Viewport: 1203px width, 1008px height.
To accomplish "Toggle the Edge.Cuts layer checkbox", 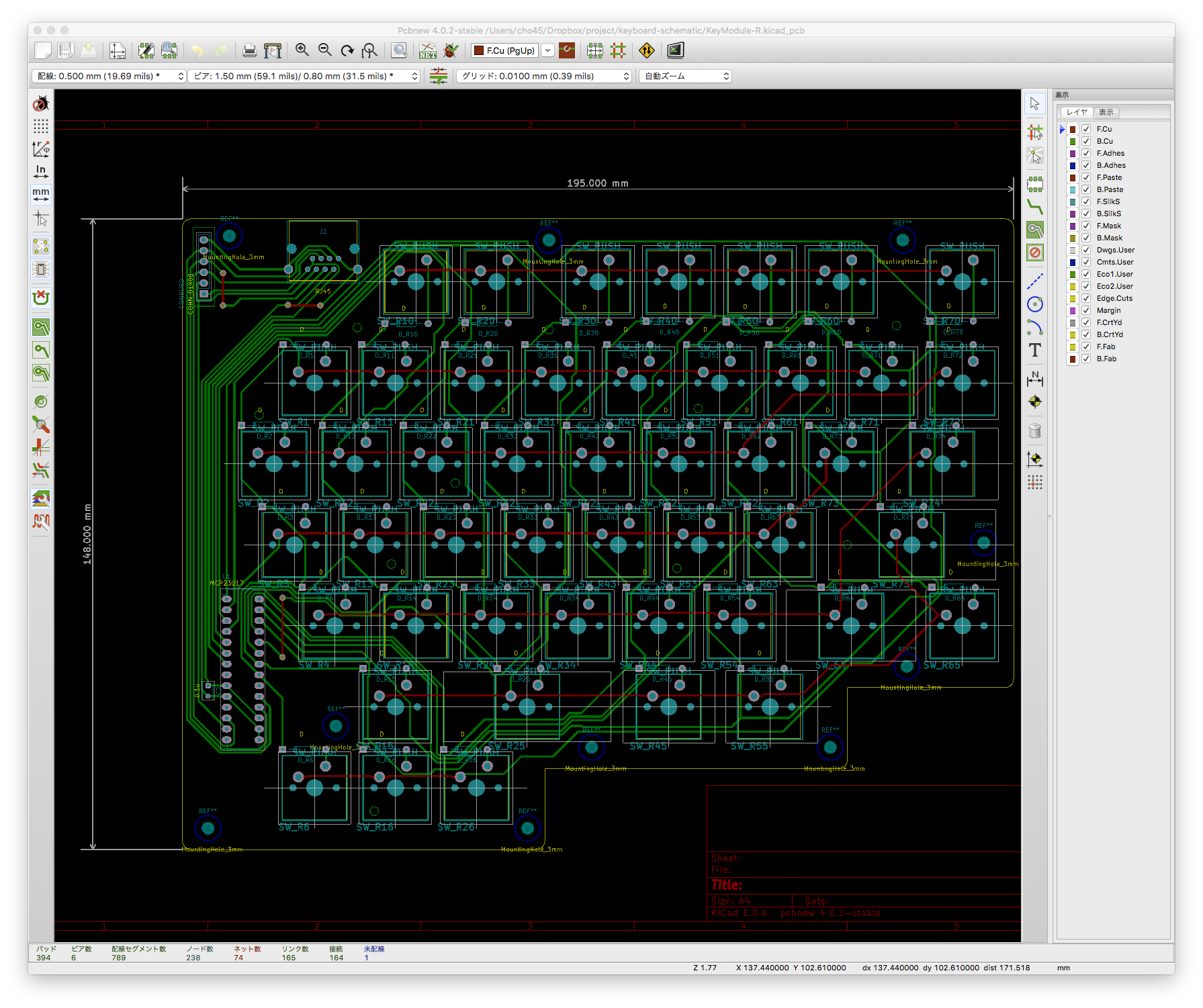I will pyautogui.click(x=1085, y=298).
